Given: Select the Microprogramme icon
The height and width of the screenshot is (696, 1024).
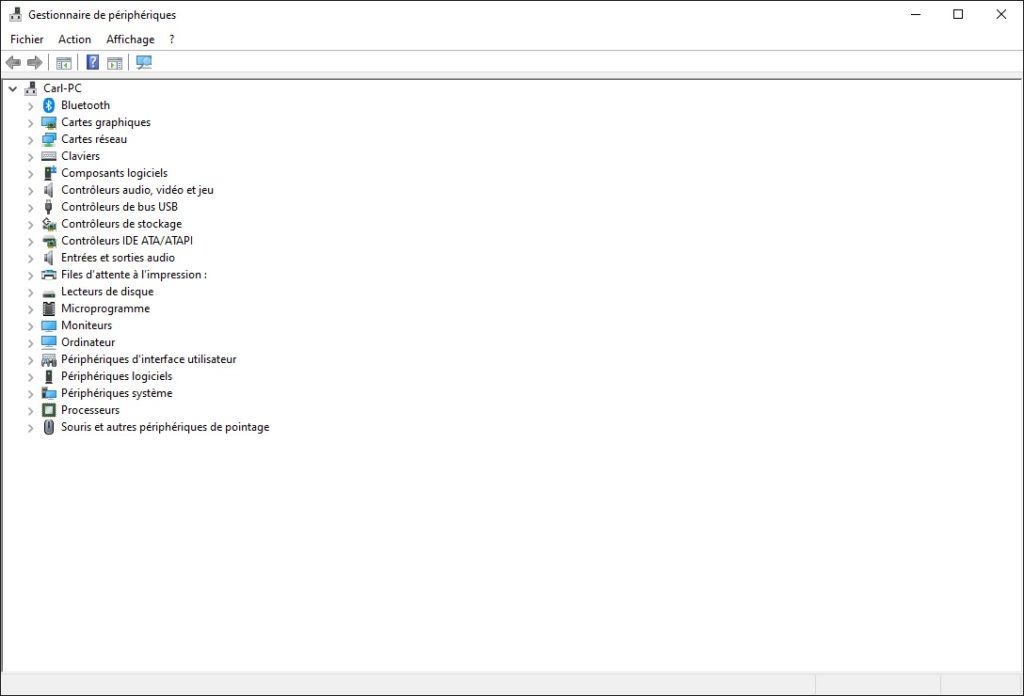Looking at the screenshot, I should pyautogui.click(x=49, y=309).
